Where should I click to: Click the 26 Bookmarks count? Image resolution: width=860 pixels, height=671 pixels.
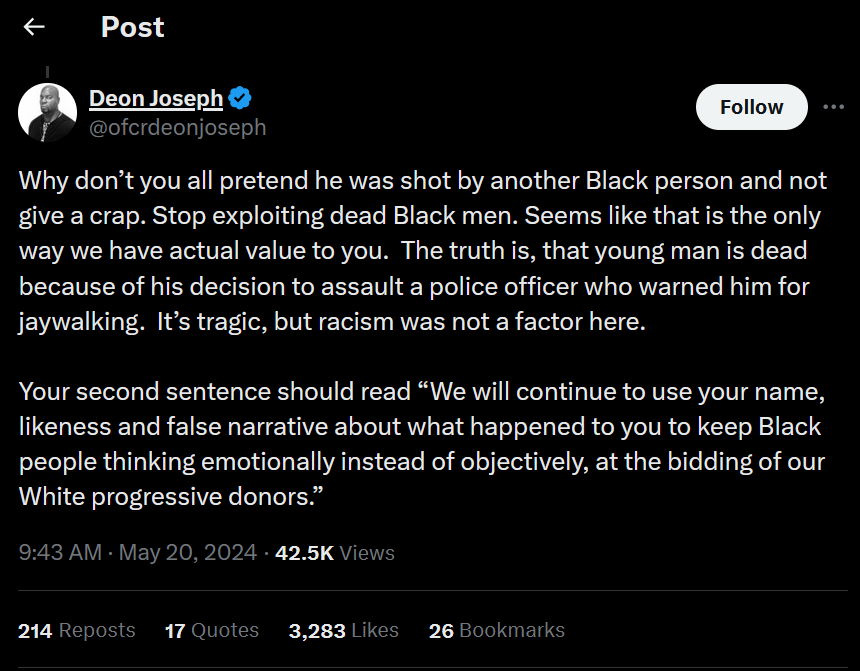pos(496,630)
